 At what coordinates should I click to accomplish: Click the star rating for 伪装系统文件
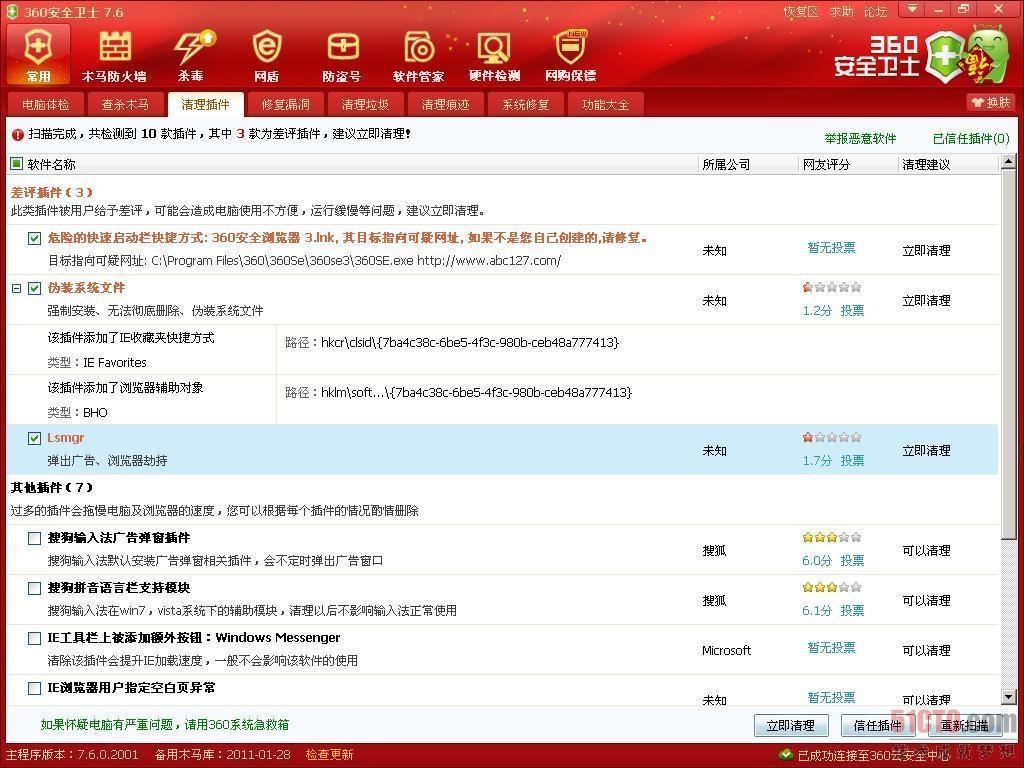pos(832,287)
